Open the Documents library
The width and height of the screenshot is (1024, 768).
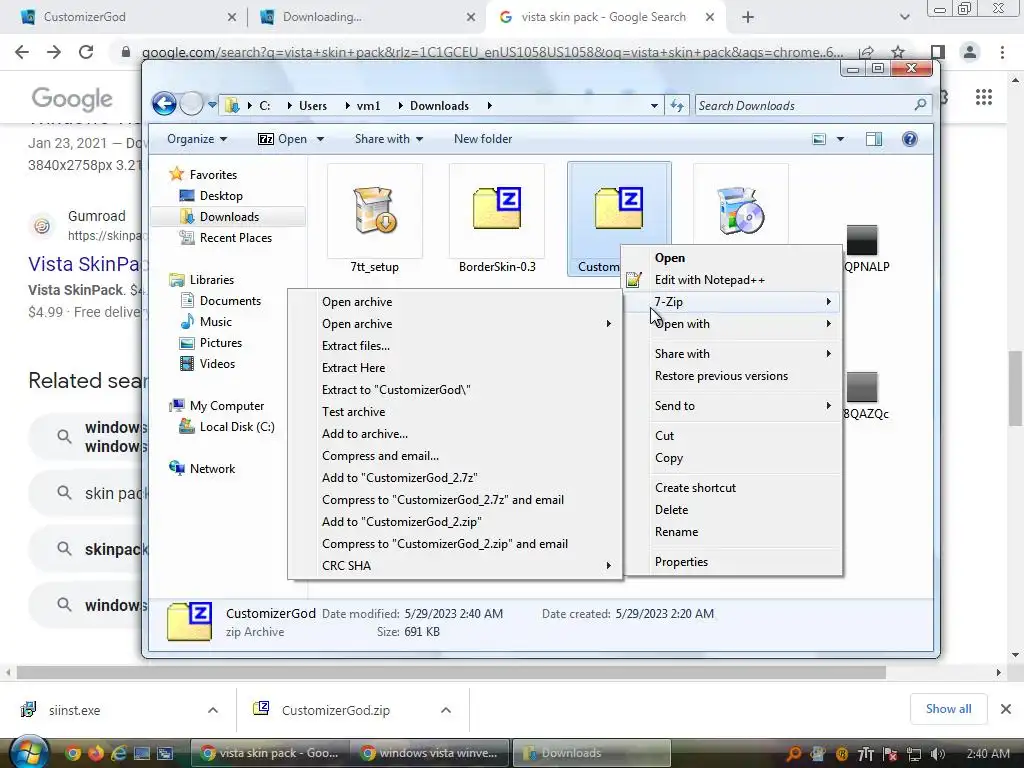tap(230, 300)
